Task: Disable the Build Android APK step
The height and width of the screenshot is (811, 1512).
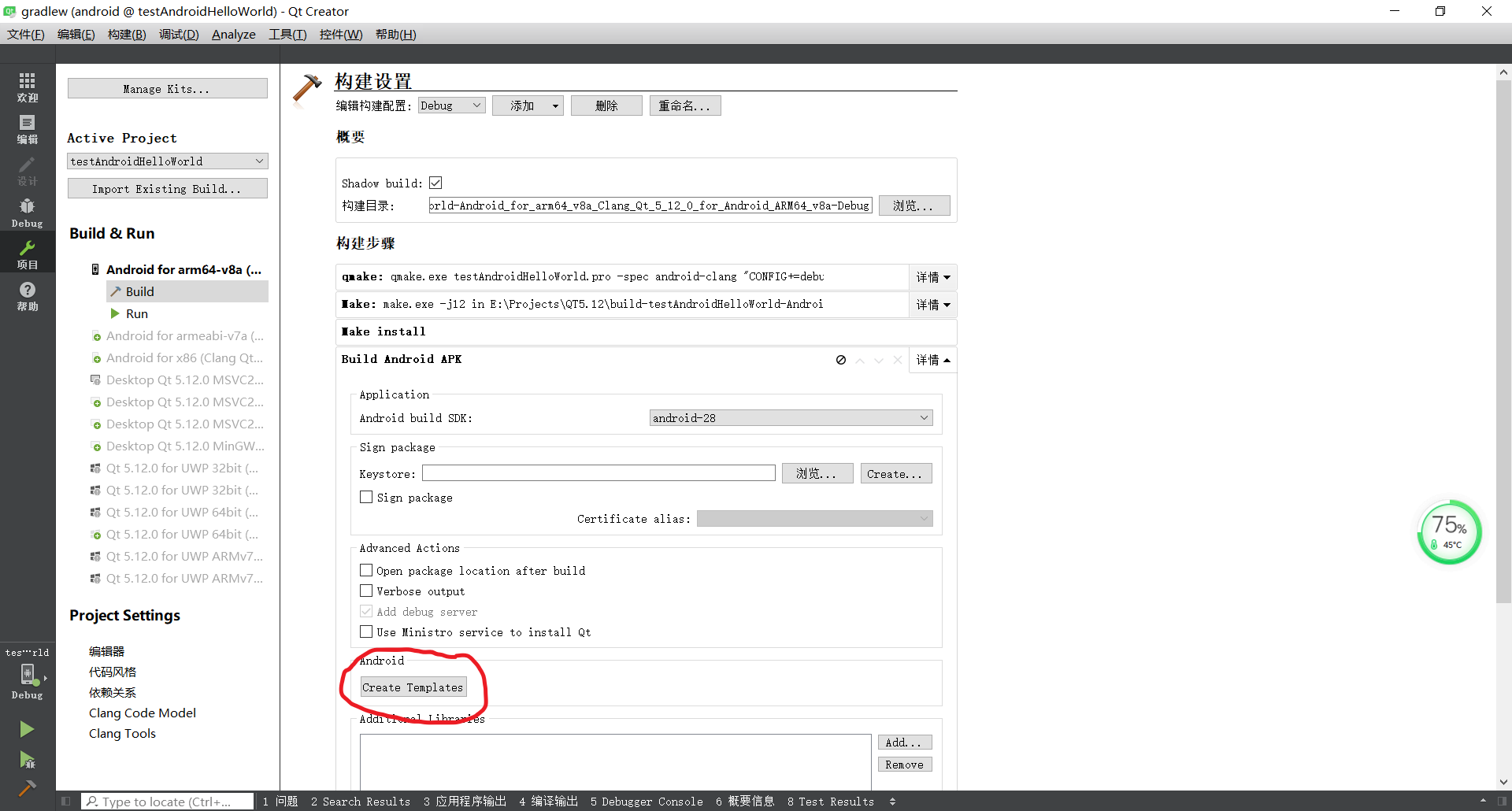Action: click(x=839, y=360)
